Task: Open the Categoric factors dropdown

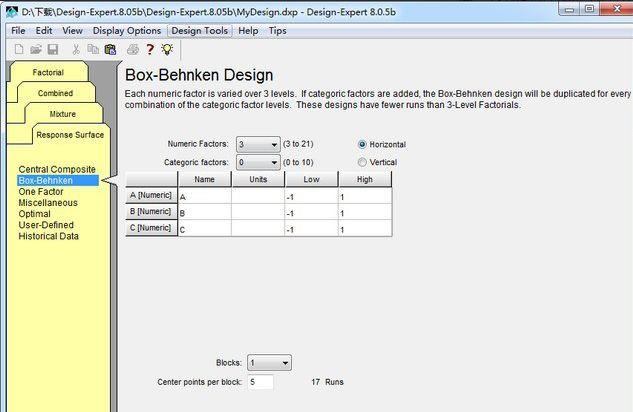Action: point(258,163)
